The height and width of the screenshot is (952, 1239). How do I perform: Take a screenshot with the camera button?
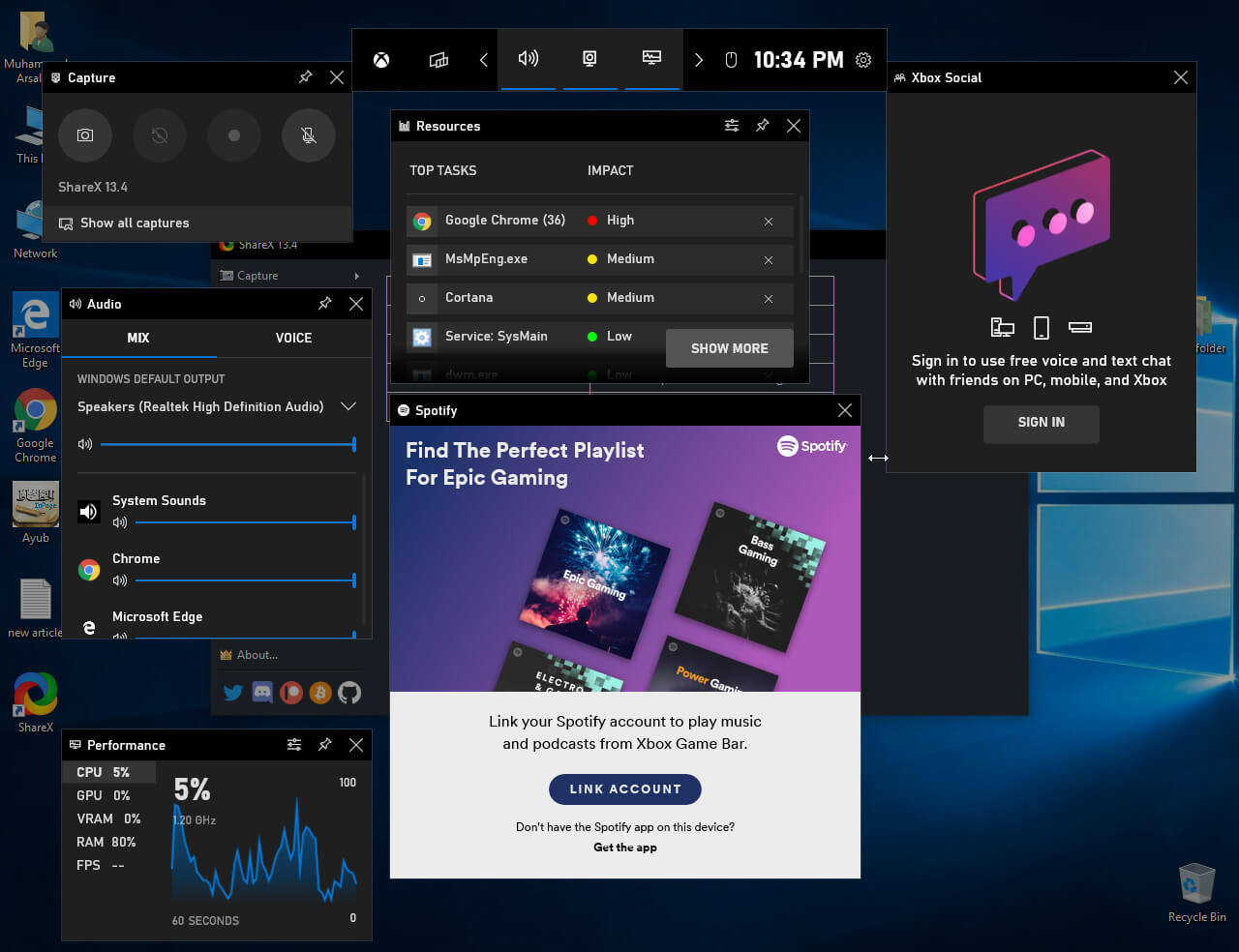tap(85, 135)
